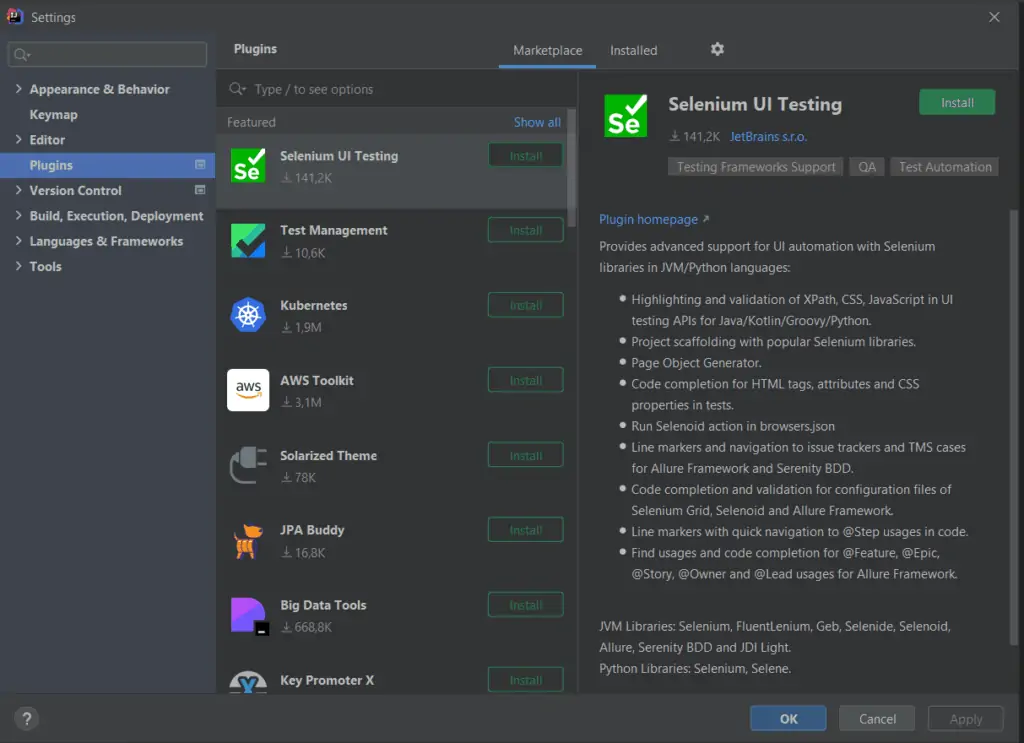Viewport: 1024px width, 743px height.
Task: Click the Kubernetes plugin wheel icon
Action: tap(248, 314)
